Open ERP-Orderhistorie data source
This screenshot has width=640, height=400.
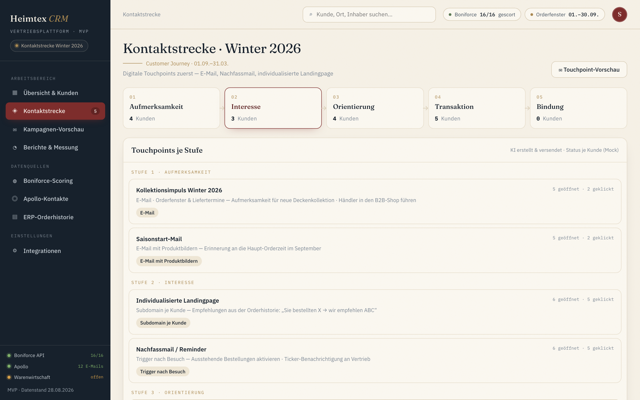(x=55, y=217)
